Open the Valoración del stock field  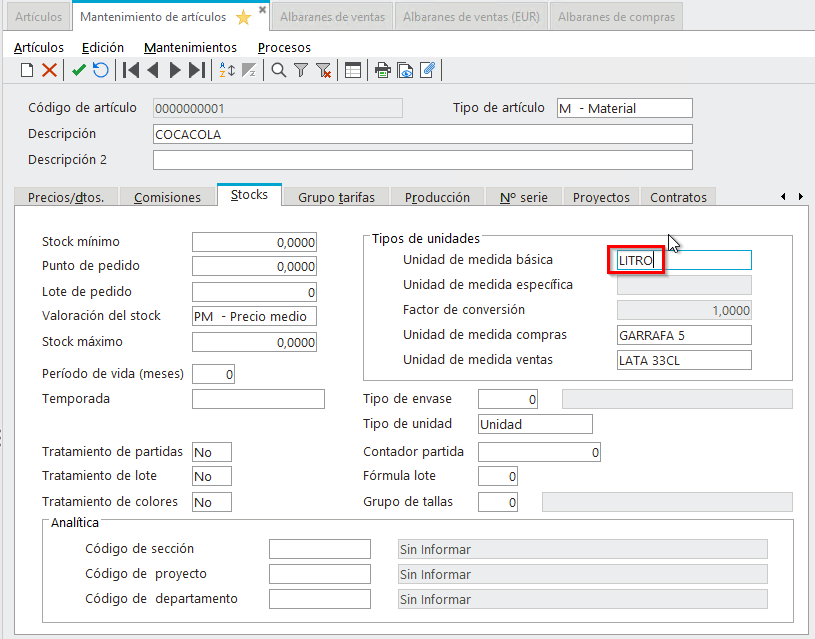tap(254, 316)
